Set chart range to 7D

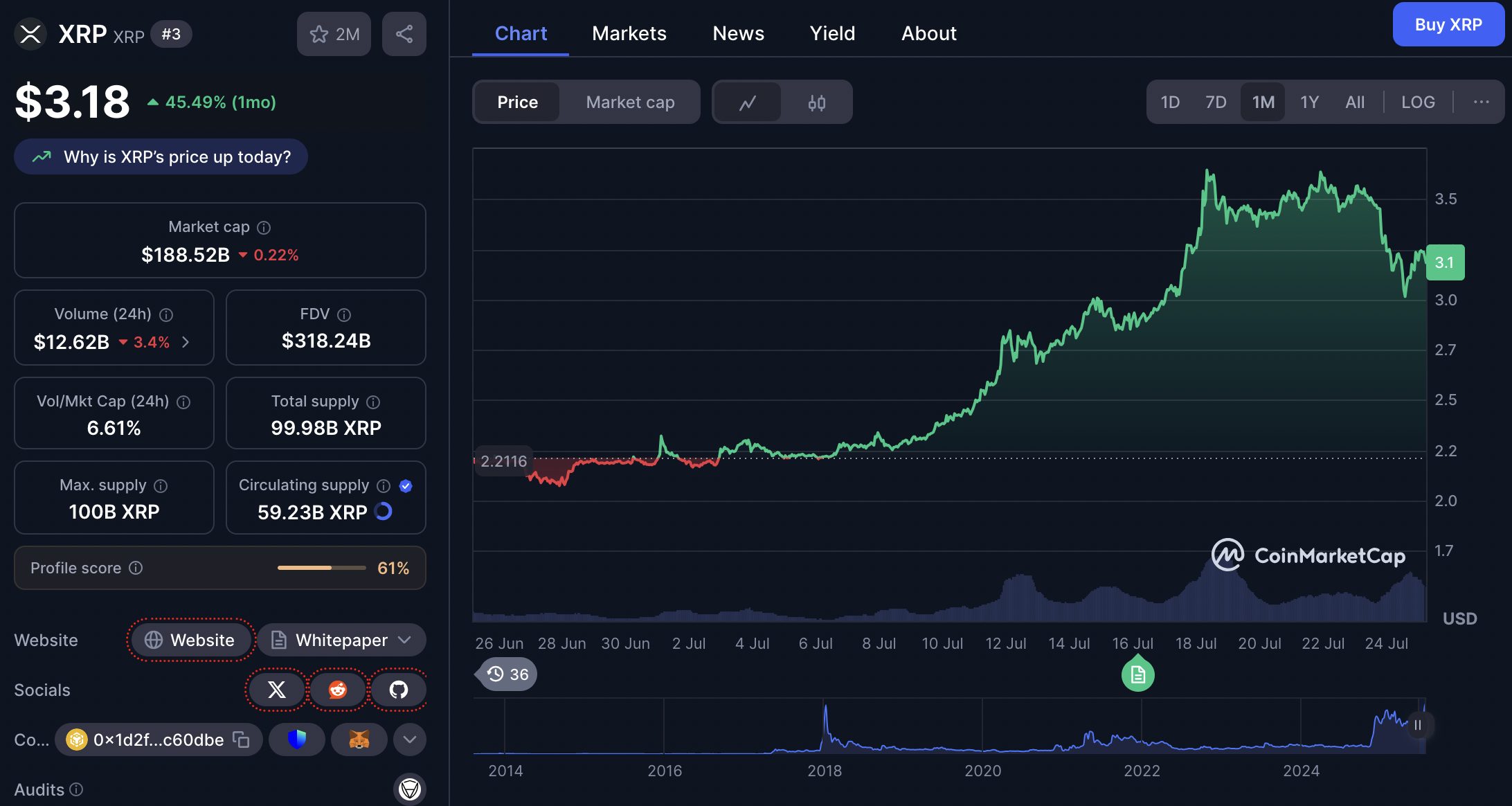1216,102
